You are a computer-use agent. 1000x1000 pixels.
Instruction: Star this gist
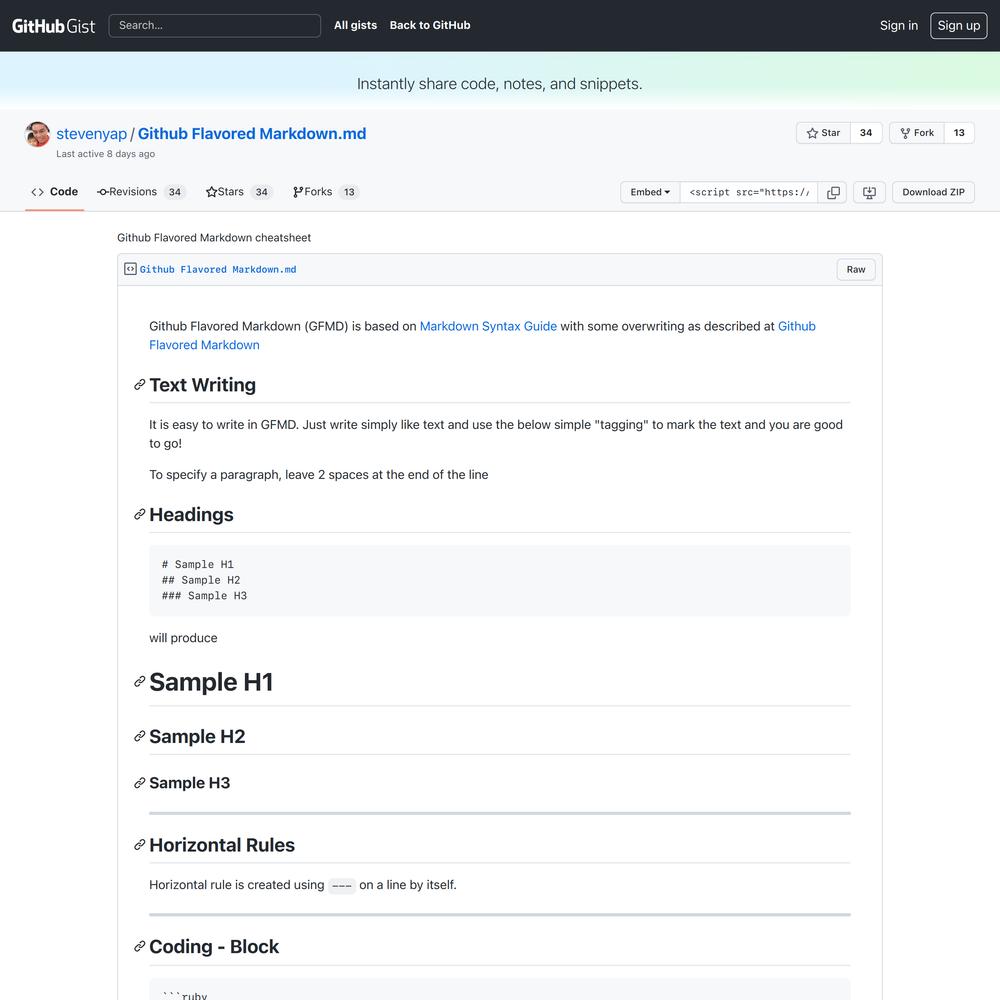click(823, 133)
